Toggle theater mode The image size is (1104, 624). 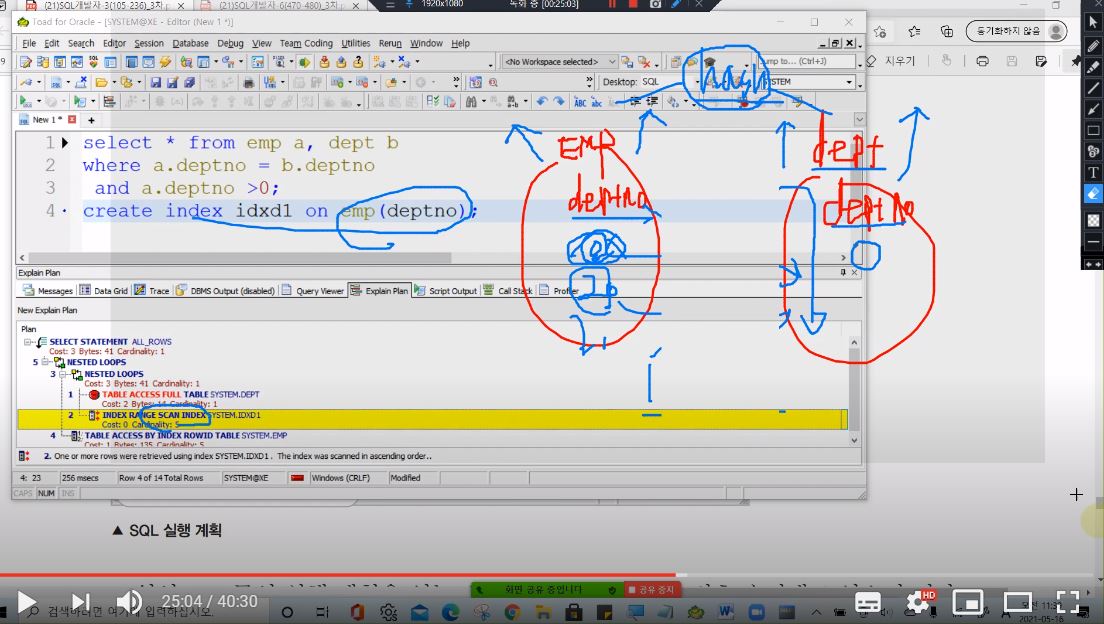pyautogui.click(x=1017, y=602)
